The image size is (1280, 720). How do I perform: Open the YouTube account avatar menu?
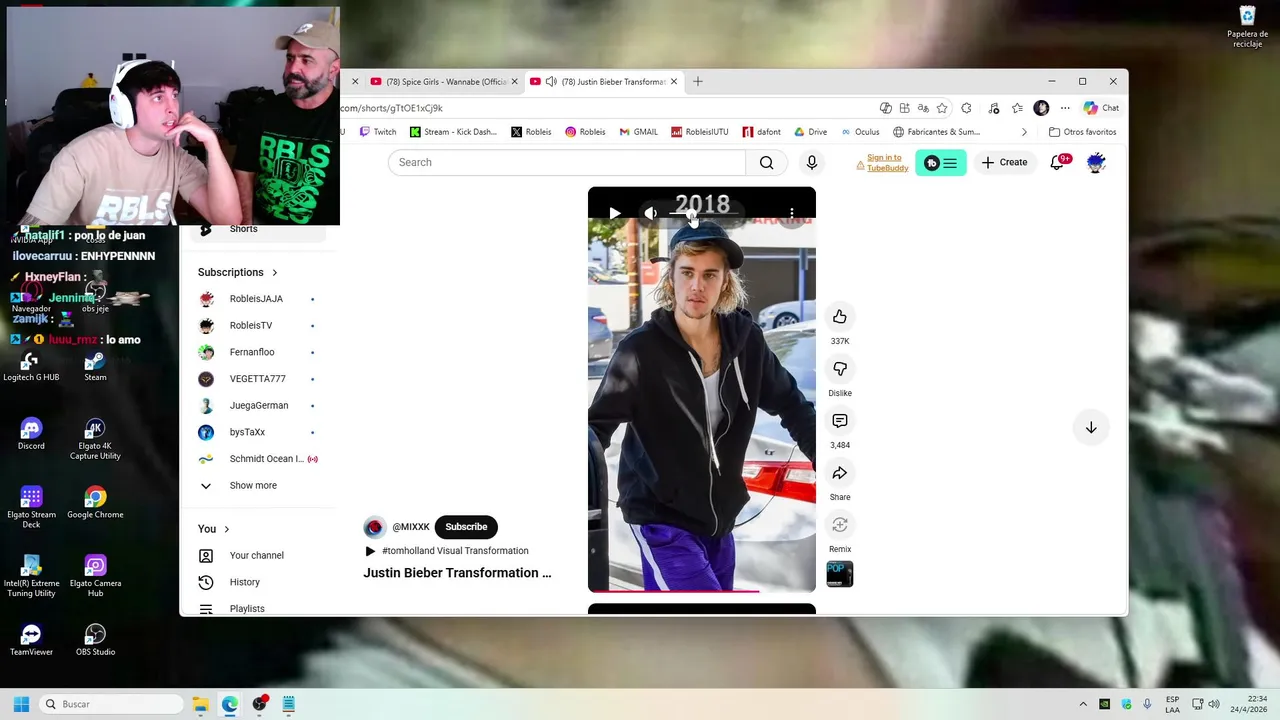[1096, 162]
